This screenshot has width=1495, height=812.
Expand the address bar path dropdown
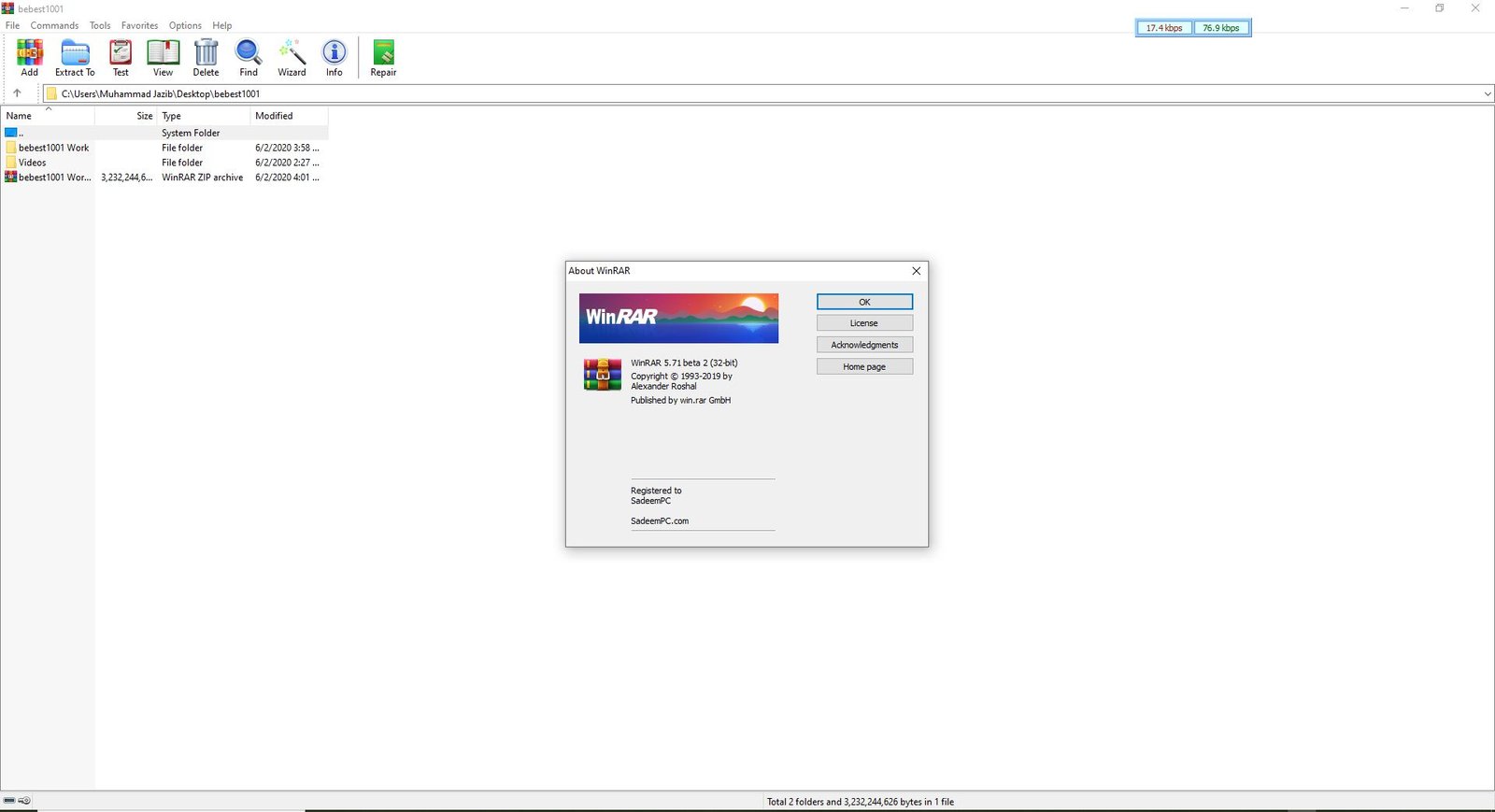(1488, 93)
